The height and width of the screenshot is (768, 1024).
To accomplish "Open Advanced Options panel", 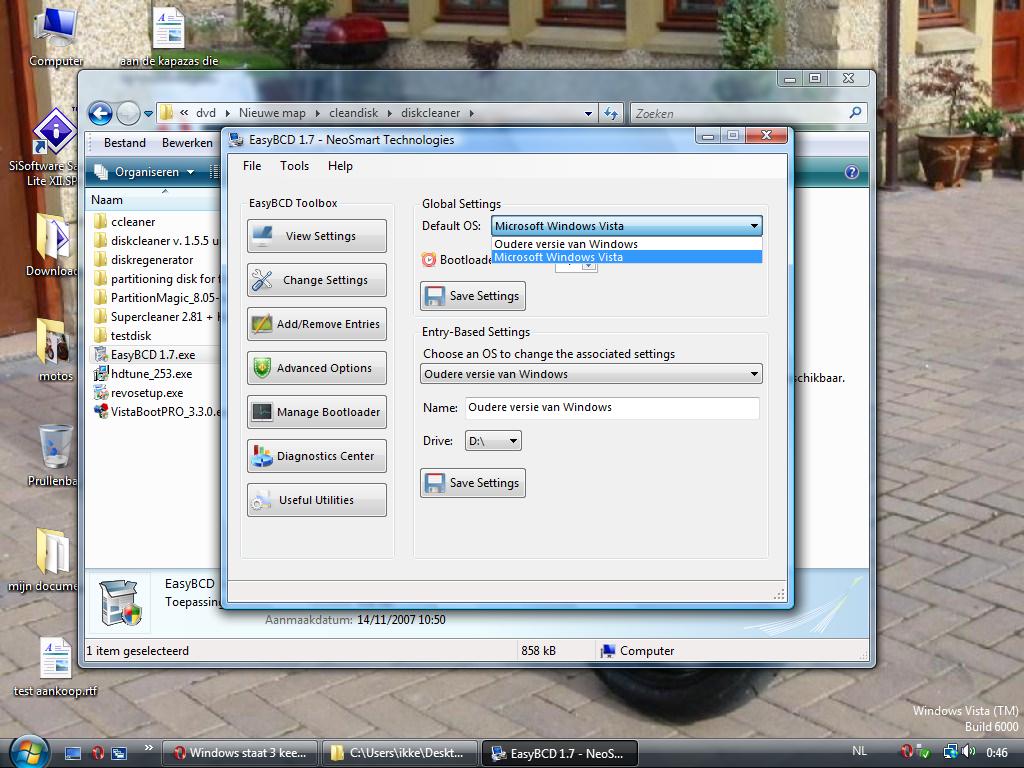I will click(317, 368).
